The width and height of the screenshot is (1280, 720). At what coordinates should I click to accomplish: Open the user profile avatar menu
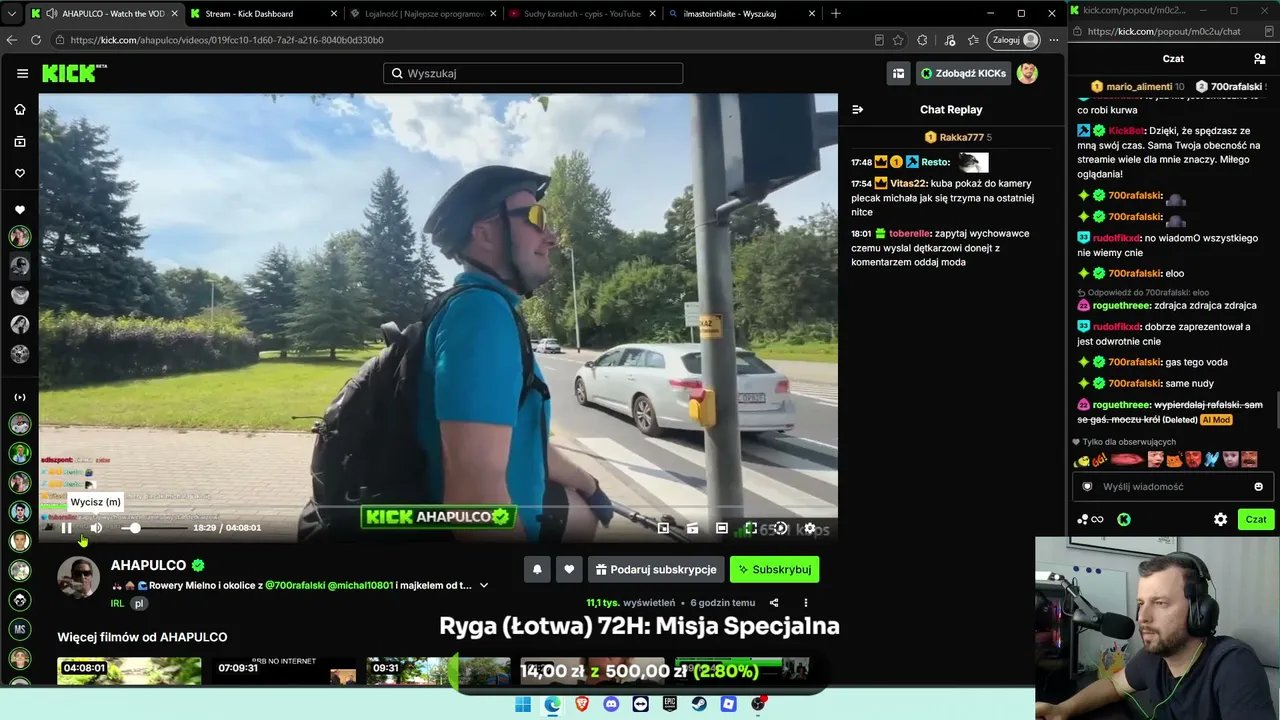tap(1027, 73)
